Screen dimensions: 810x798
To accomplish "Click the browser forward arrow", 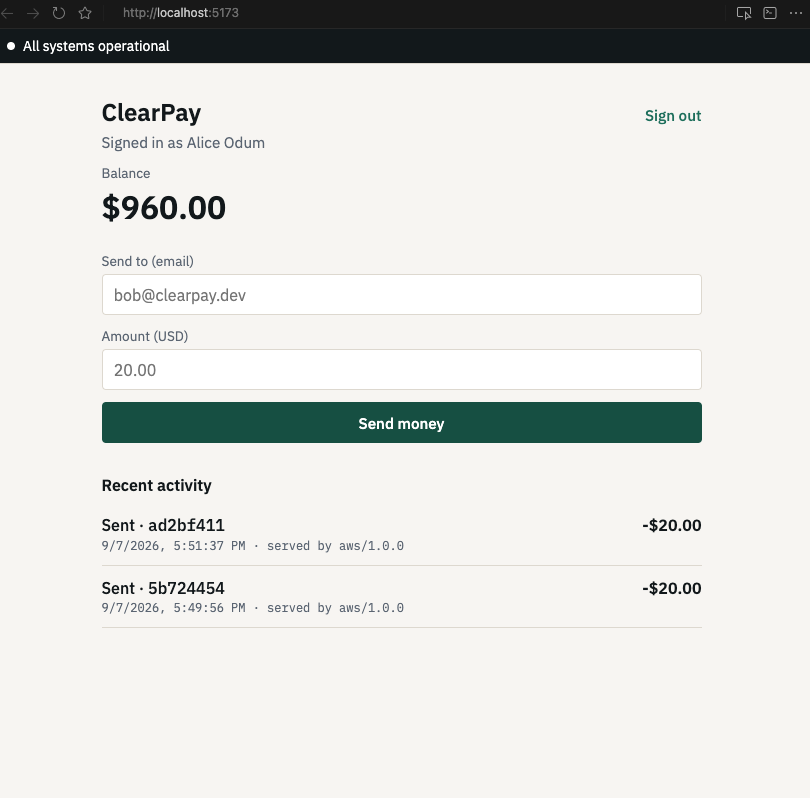I will [33, 13].
